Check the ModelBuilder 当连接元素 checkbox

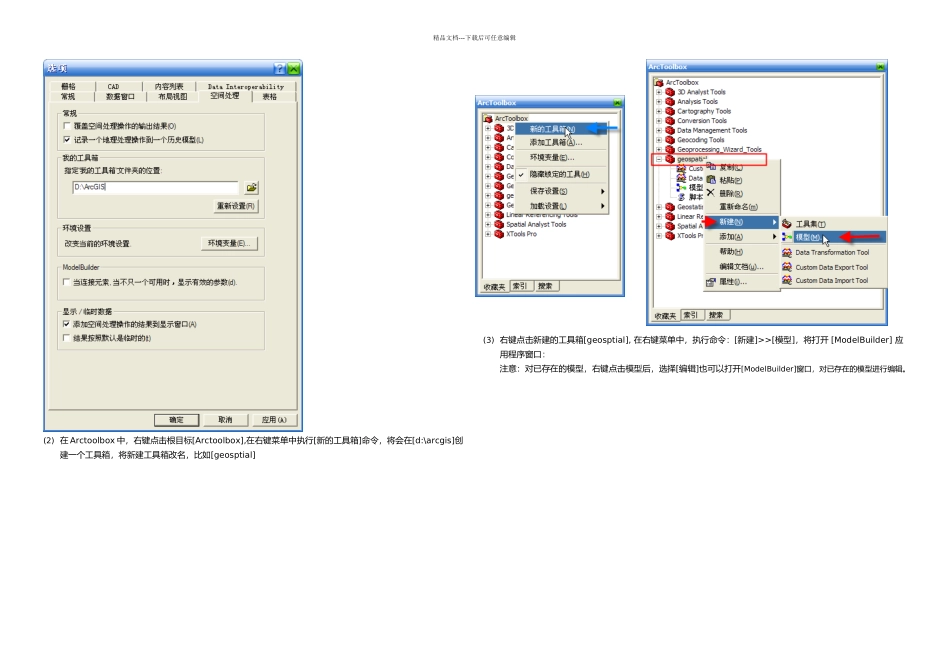tap(67, 282)
